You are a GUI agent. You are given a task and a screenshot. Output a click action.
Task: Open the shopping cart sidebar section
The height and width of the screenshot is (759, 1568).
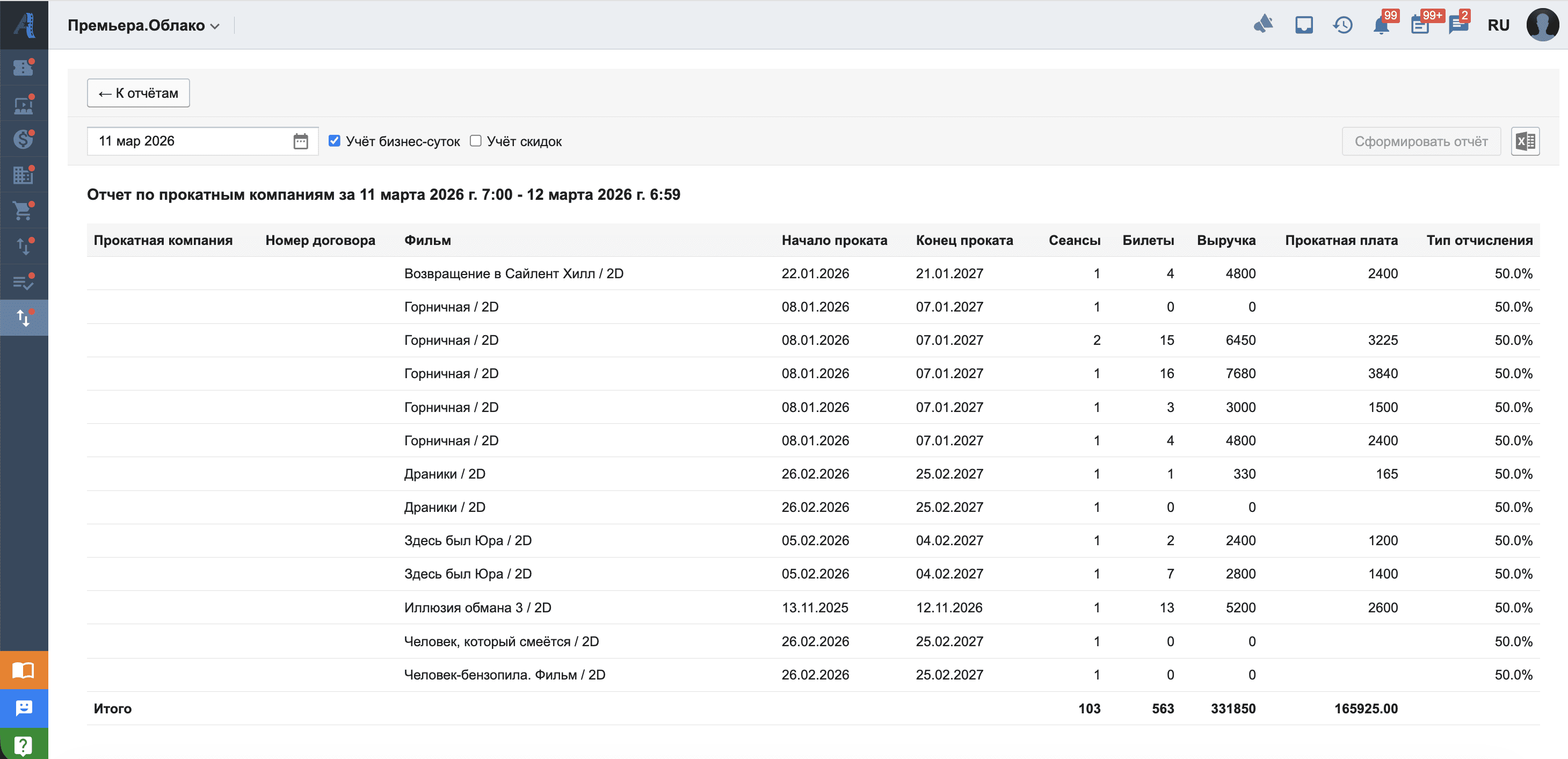coord(23,211)
